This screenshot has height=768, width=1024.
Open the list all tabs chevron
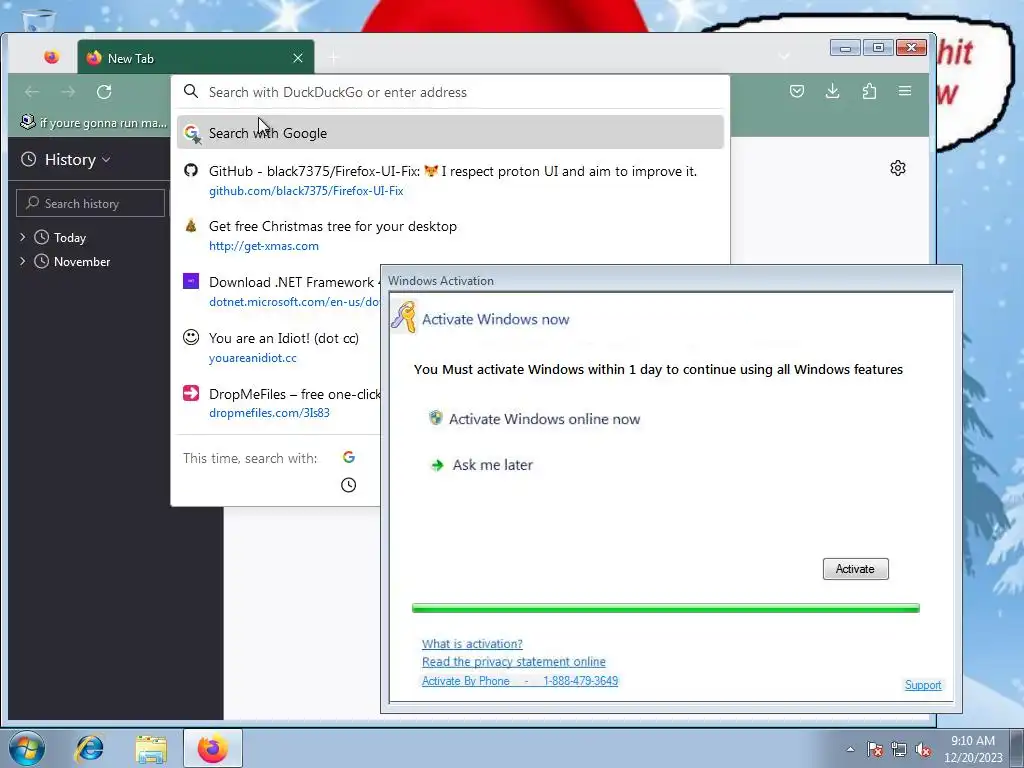(x=784, y=57)
